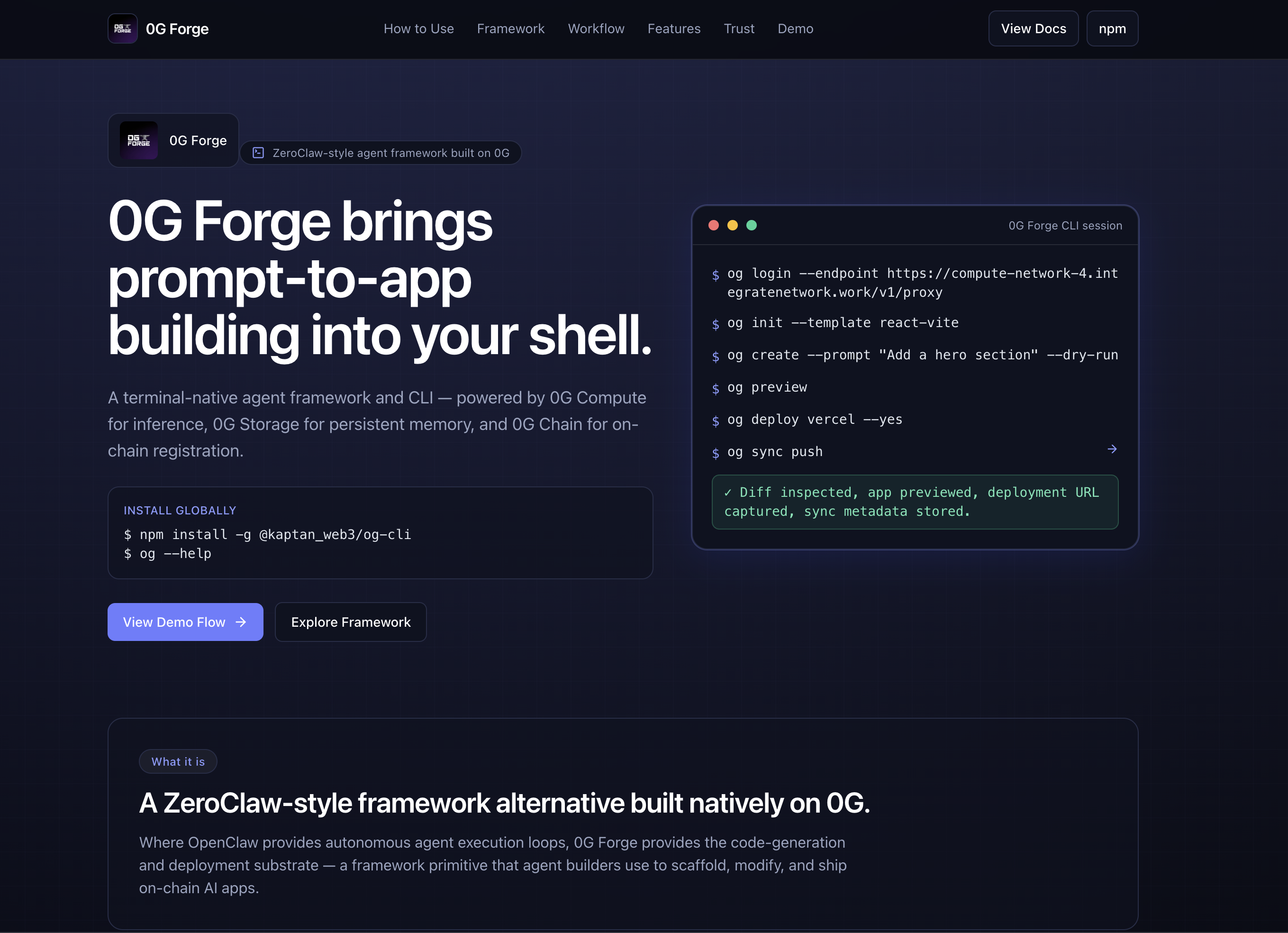Click the 'og init --template react-vite' command
The height and width of the screenshot is (933, 1288).
tap(835, 323)
